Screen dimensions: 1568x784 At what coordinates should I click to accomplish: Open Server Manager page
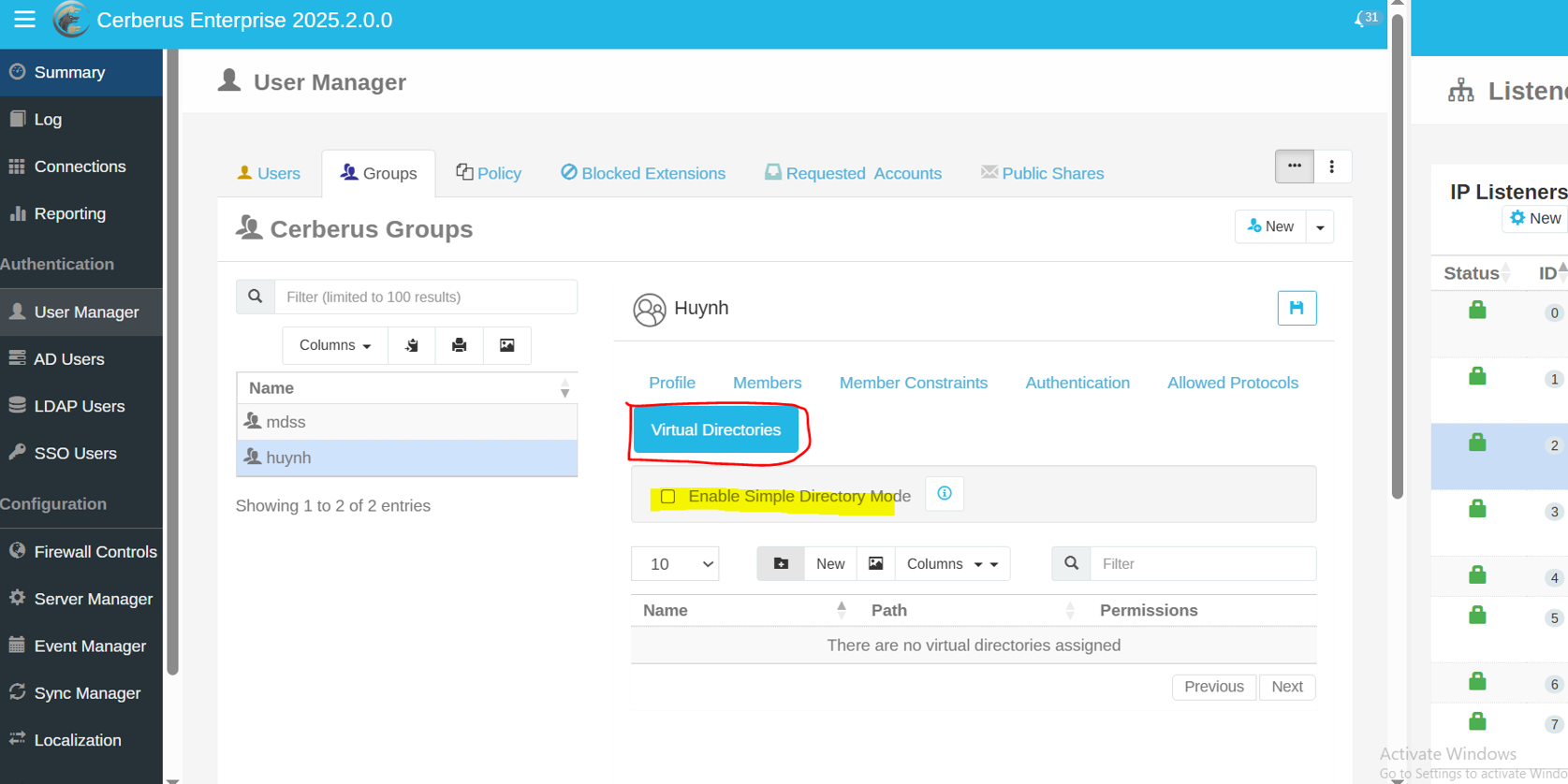[x=81, y=599]
